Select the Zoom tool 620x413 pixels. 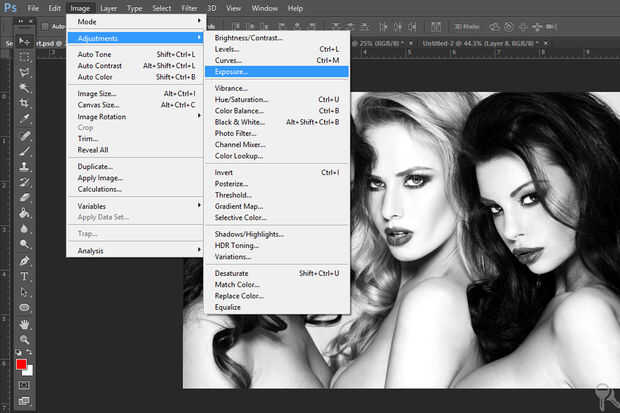tap(24, 339)
